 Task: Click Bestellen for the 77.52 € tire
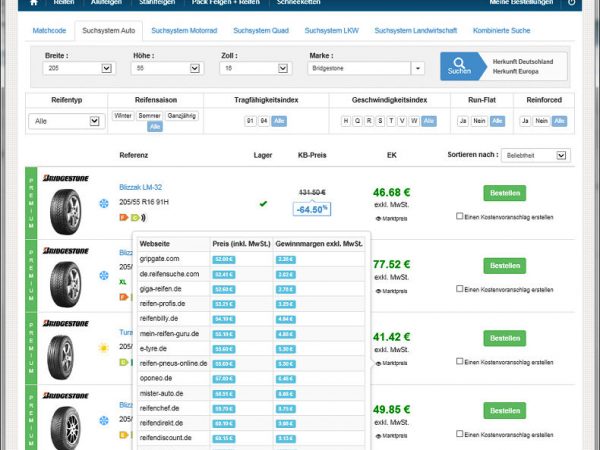click(505, 266)
